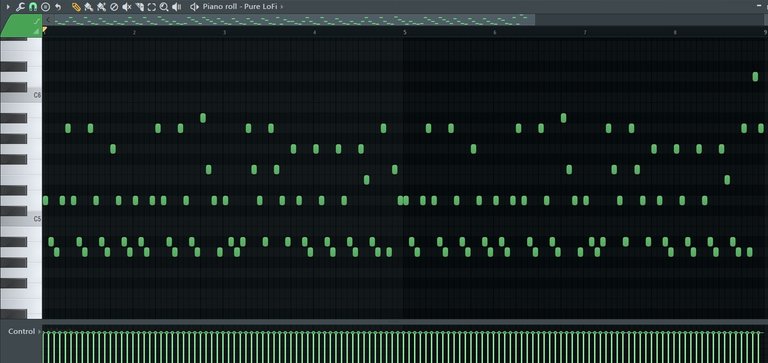Open the stamp tool options
Image resolution: width=768 pixels, height=363 pixels.
tap(45, 7)
